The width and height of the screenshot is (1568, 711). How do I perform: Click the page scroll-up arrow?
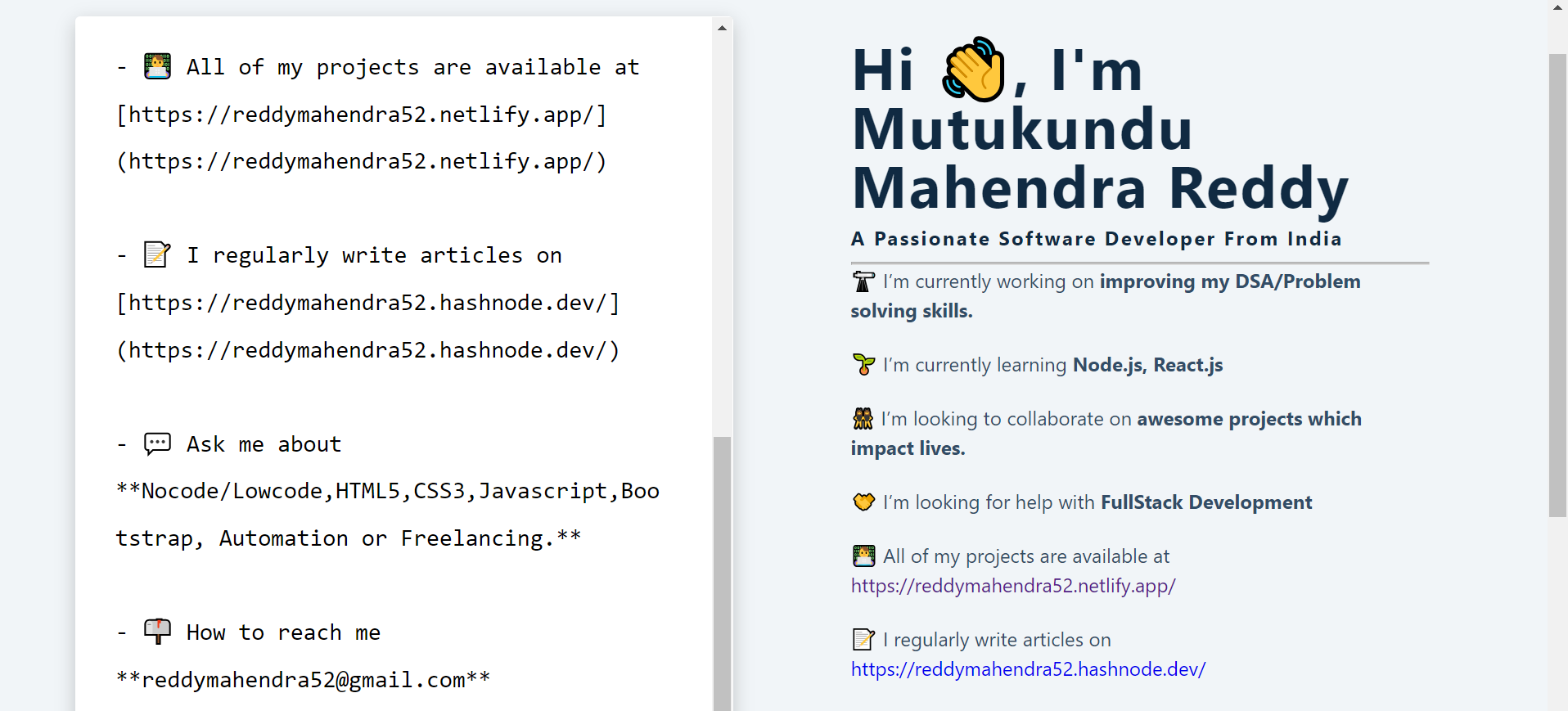(1557, 7)
